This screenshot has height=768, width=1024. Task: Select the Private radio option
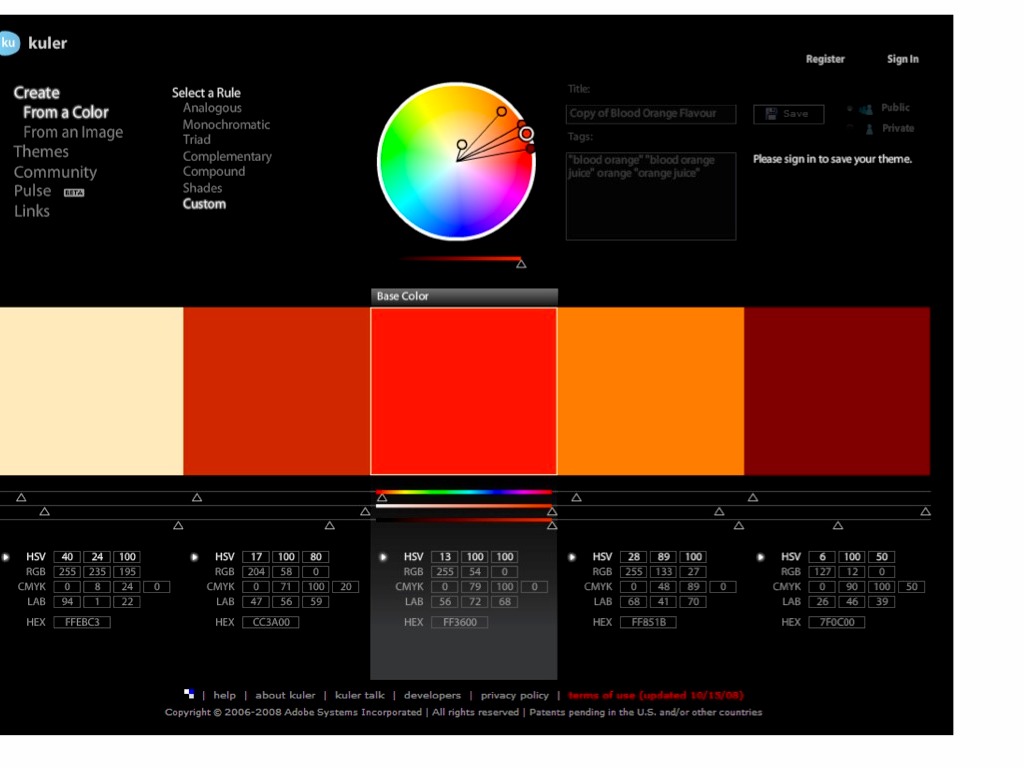coord(850,128)
